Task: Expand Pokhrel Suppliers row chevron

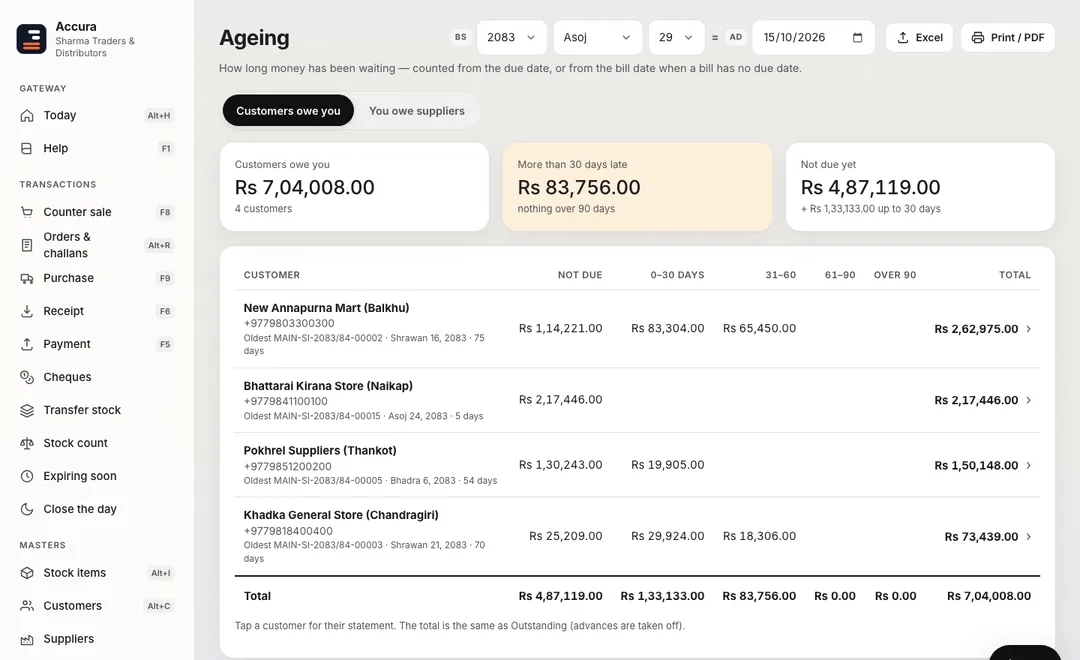Action: pos(1028,466)
